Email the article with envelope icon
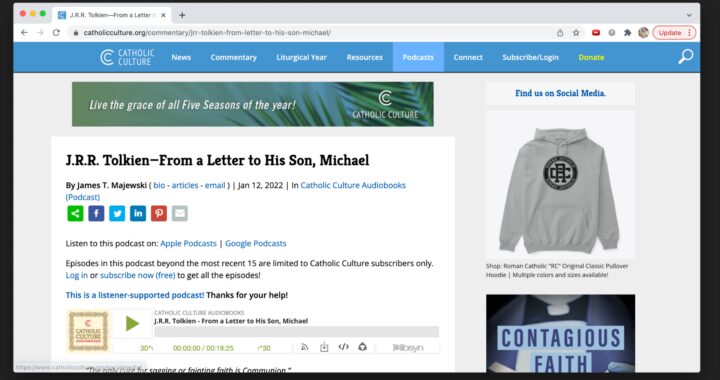Image resolution: width=720 pixels, height=380 pixels. [x=180, y=213]
